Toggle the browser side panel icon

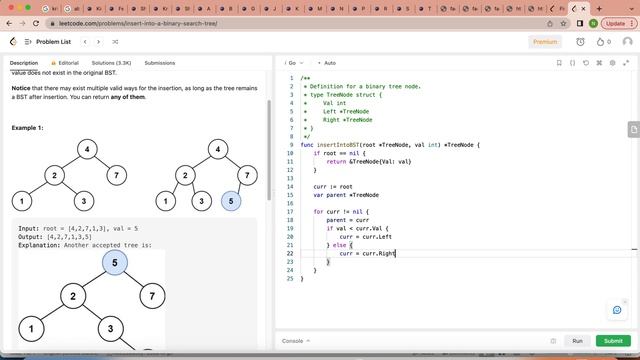pos(580,24)
